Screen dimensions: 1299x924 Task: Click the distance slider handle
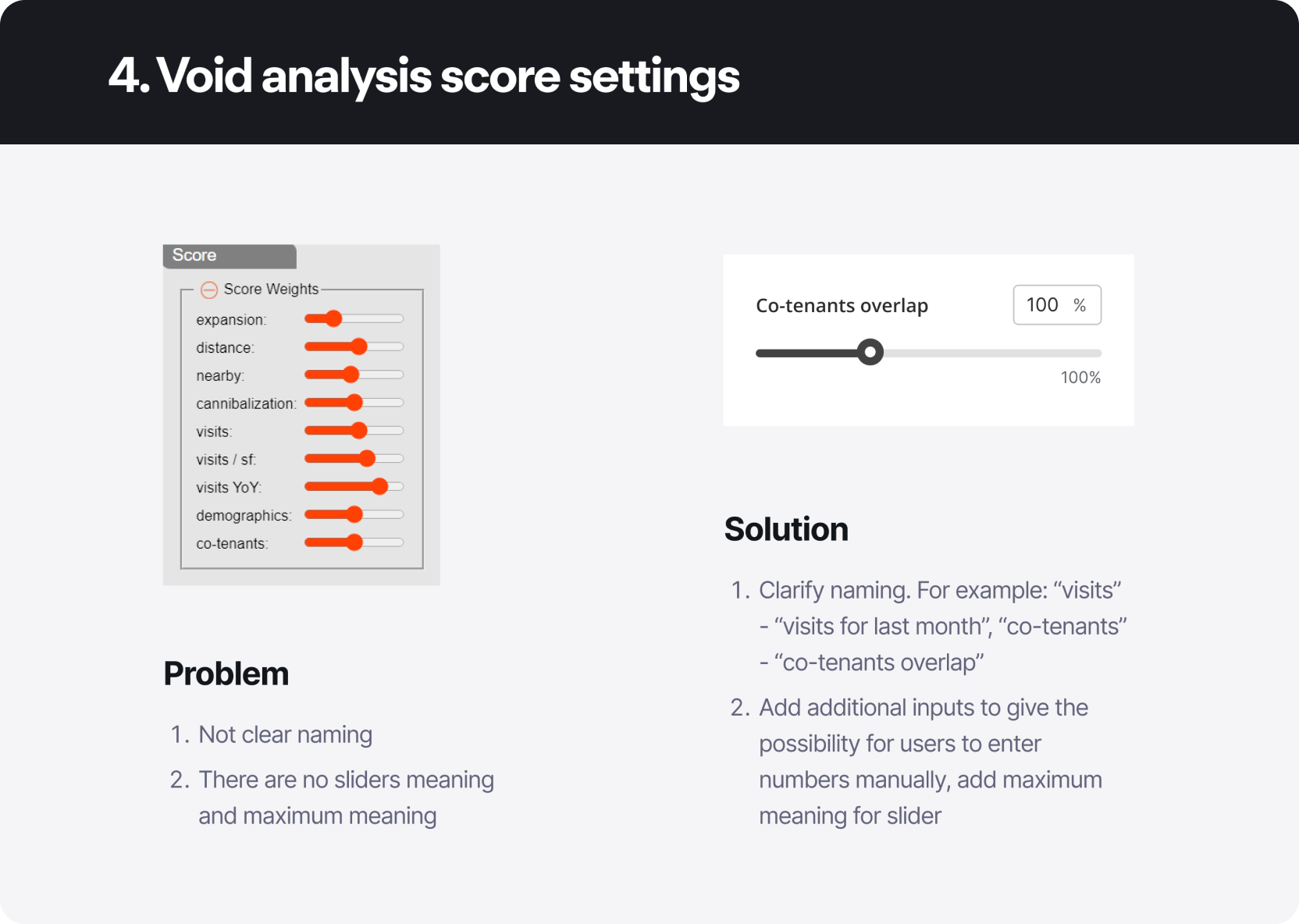[358, 346]
